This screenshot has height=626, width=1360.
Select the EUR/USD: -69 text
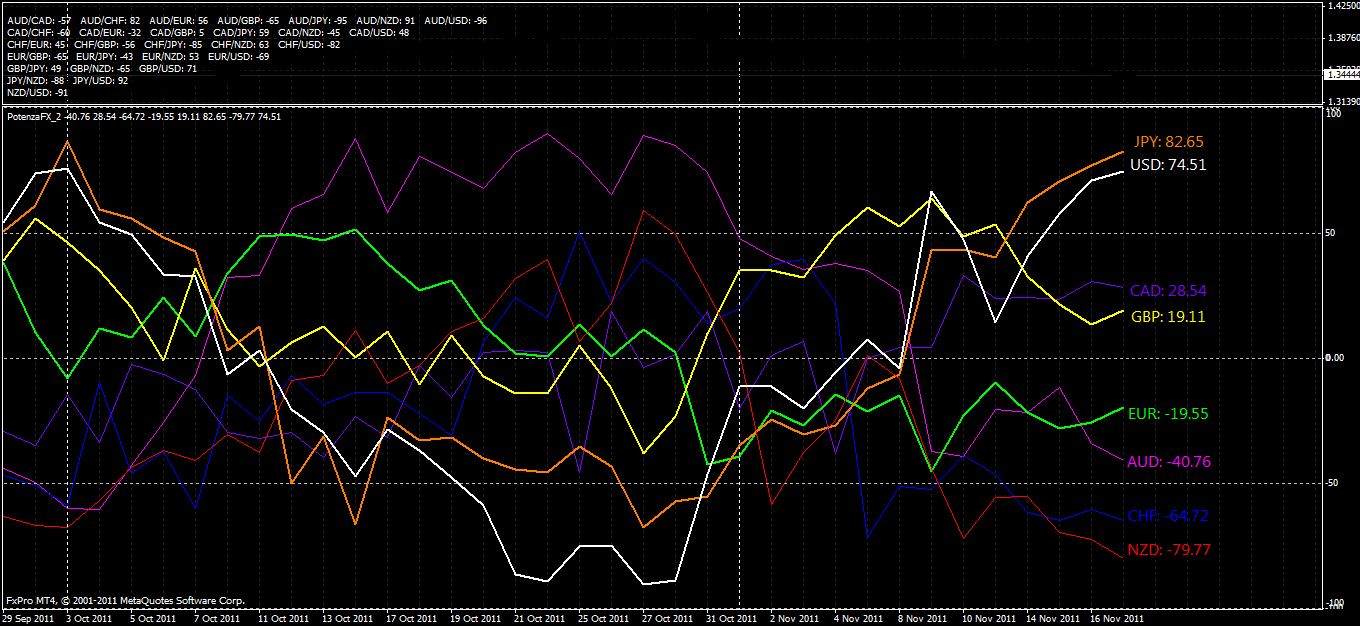click(238, 56)
